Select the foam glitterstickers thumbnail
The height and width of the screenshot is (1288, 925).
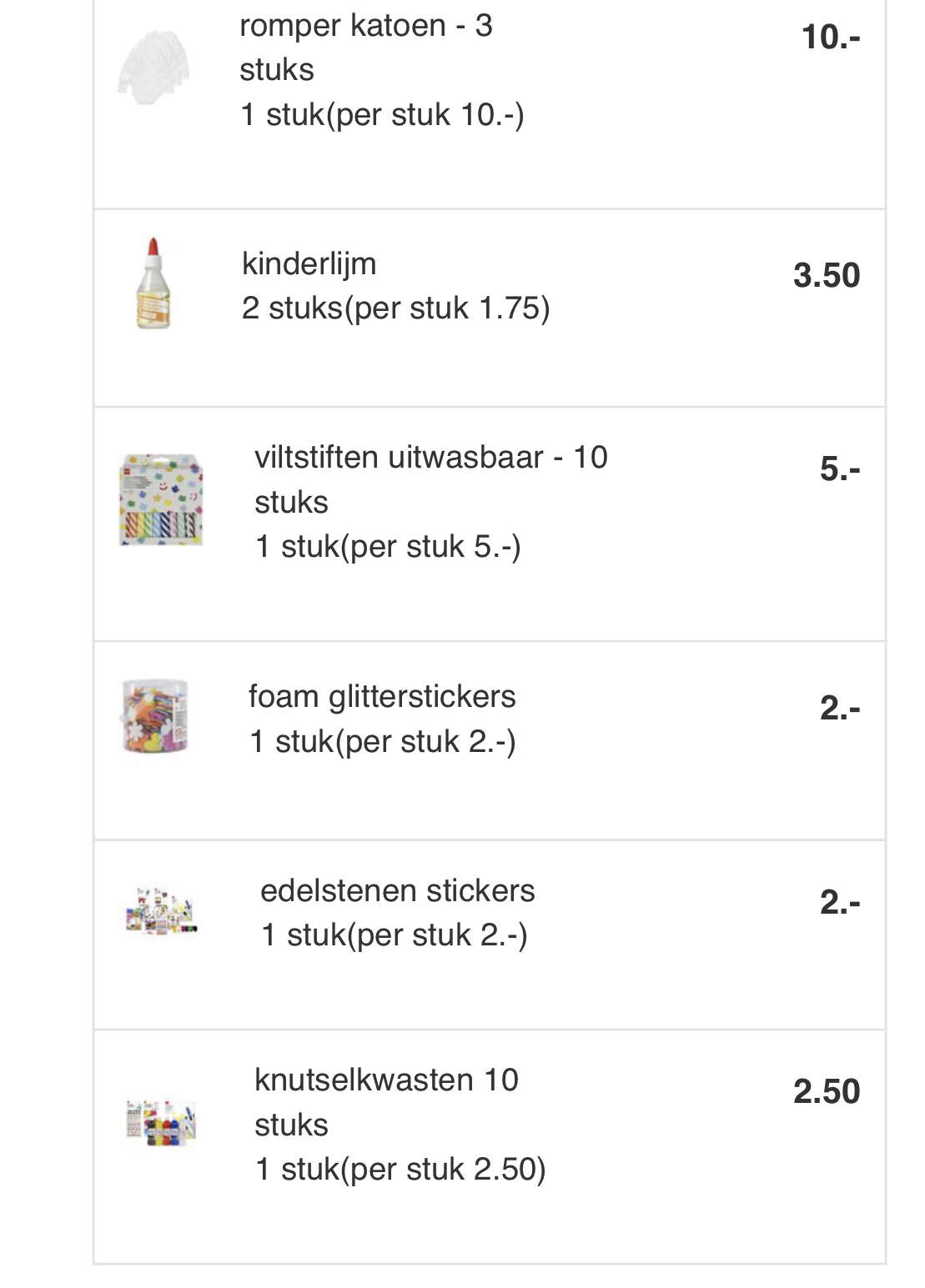[x=156, y=717]
